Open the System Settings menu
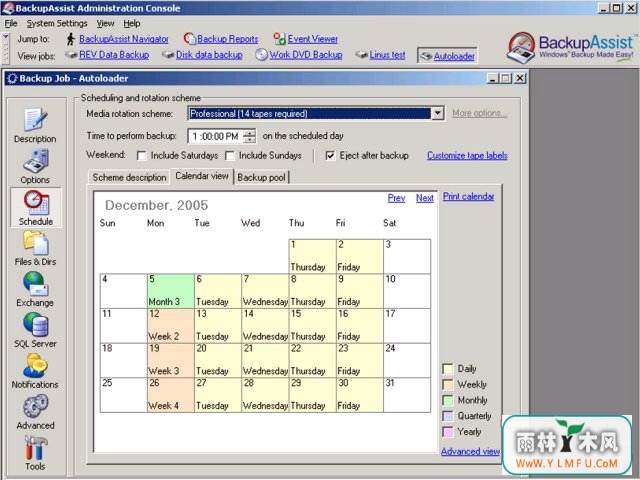 (x=57, y=23)
